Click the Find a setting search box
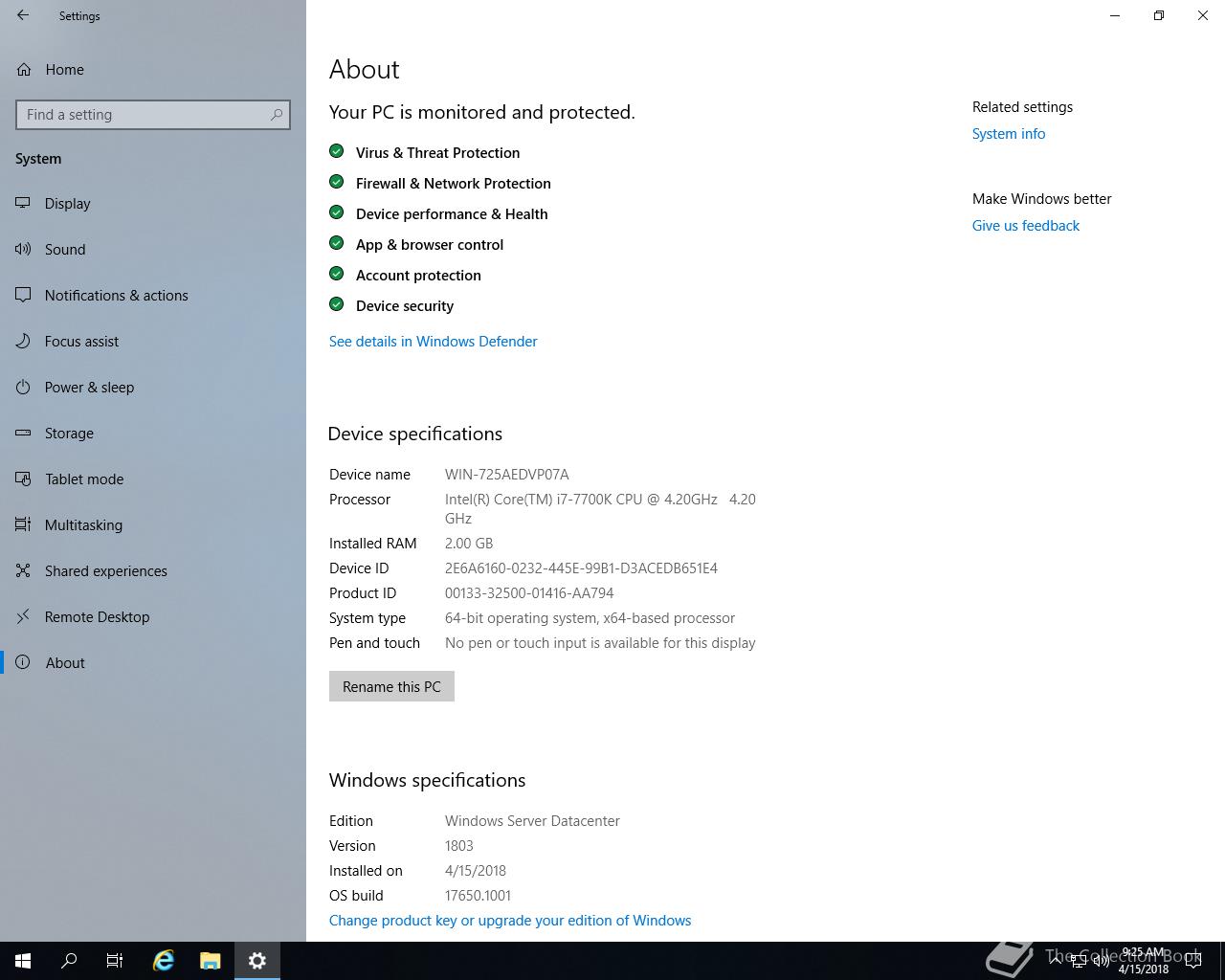This screenshot has height=980, width=1225. (x=153, y=115)
